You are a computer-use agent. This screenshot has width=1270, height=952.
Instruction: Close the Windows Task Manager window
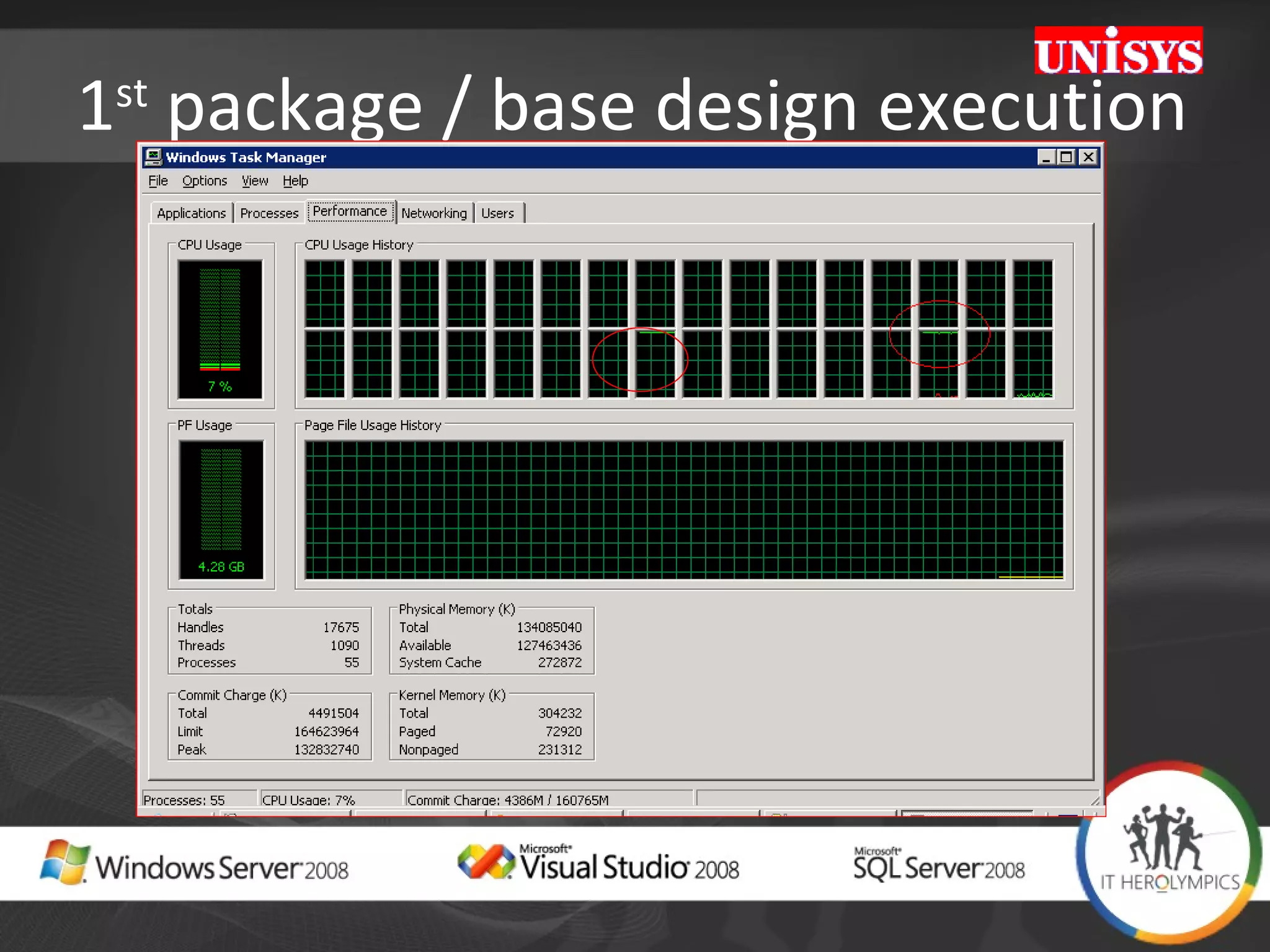pyautogui.click(x=1088, y=157)
